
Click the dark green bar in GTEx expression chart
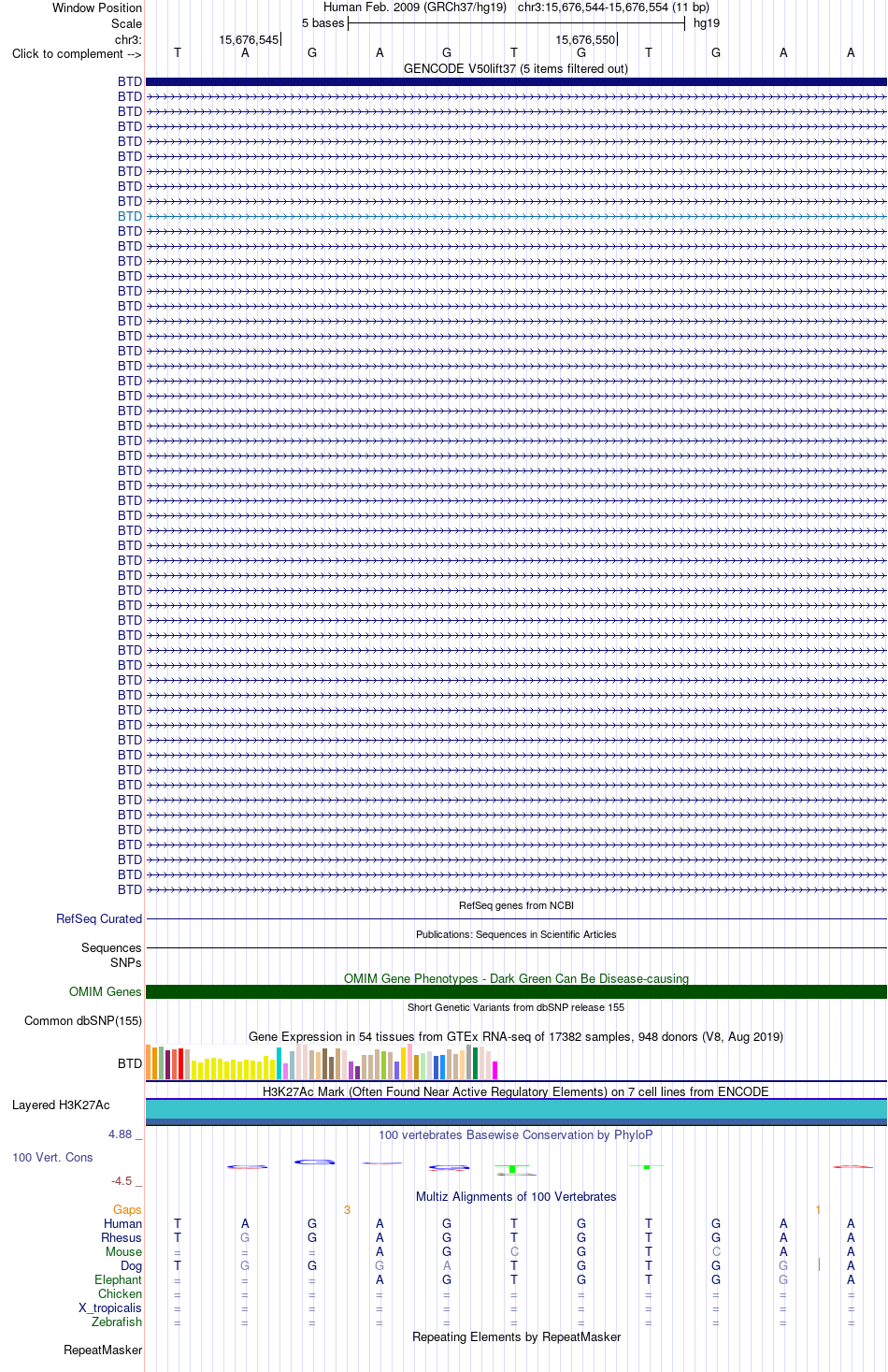pos(476,1063)
